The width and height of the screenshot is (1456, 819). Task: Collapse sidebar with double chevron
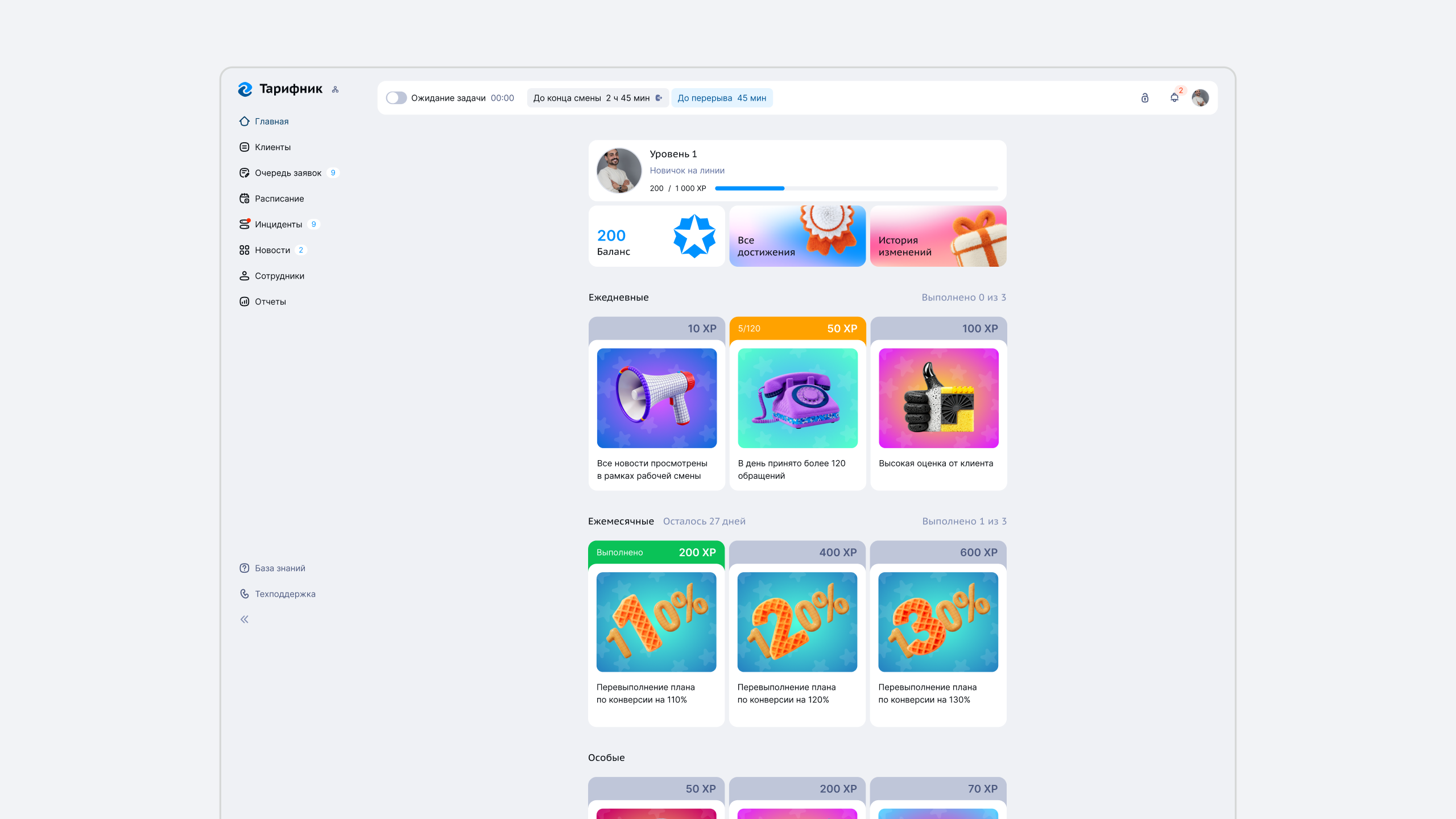pos(245,619)
